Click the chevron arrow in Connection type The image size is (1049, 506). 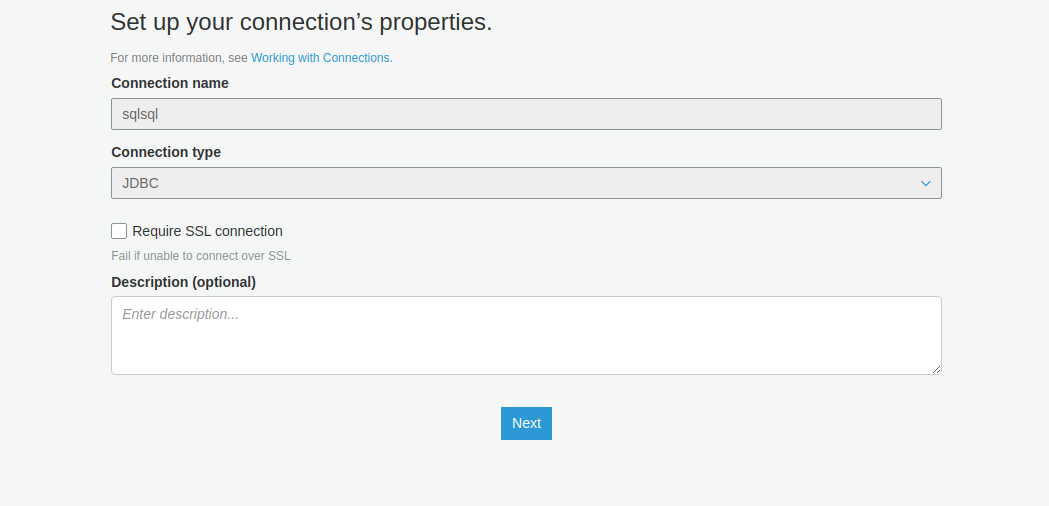tap(925, 183)
